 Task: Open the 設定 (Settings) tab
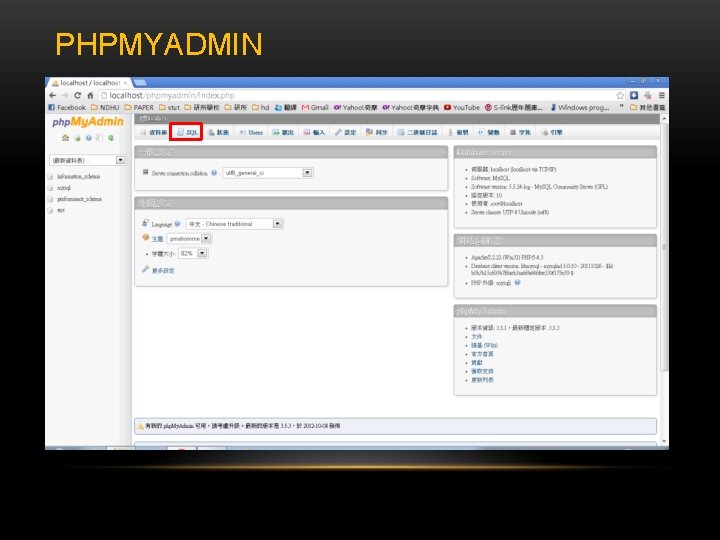pos(345,132)
